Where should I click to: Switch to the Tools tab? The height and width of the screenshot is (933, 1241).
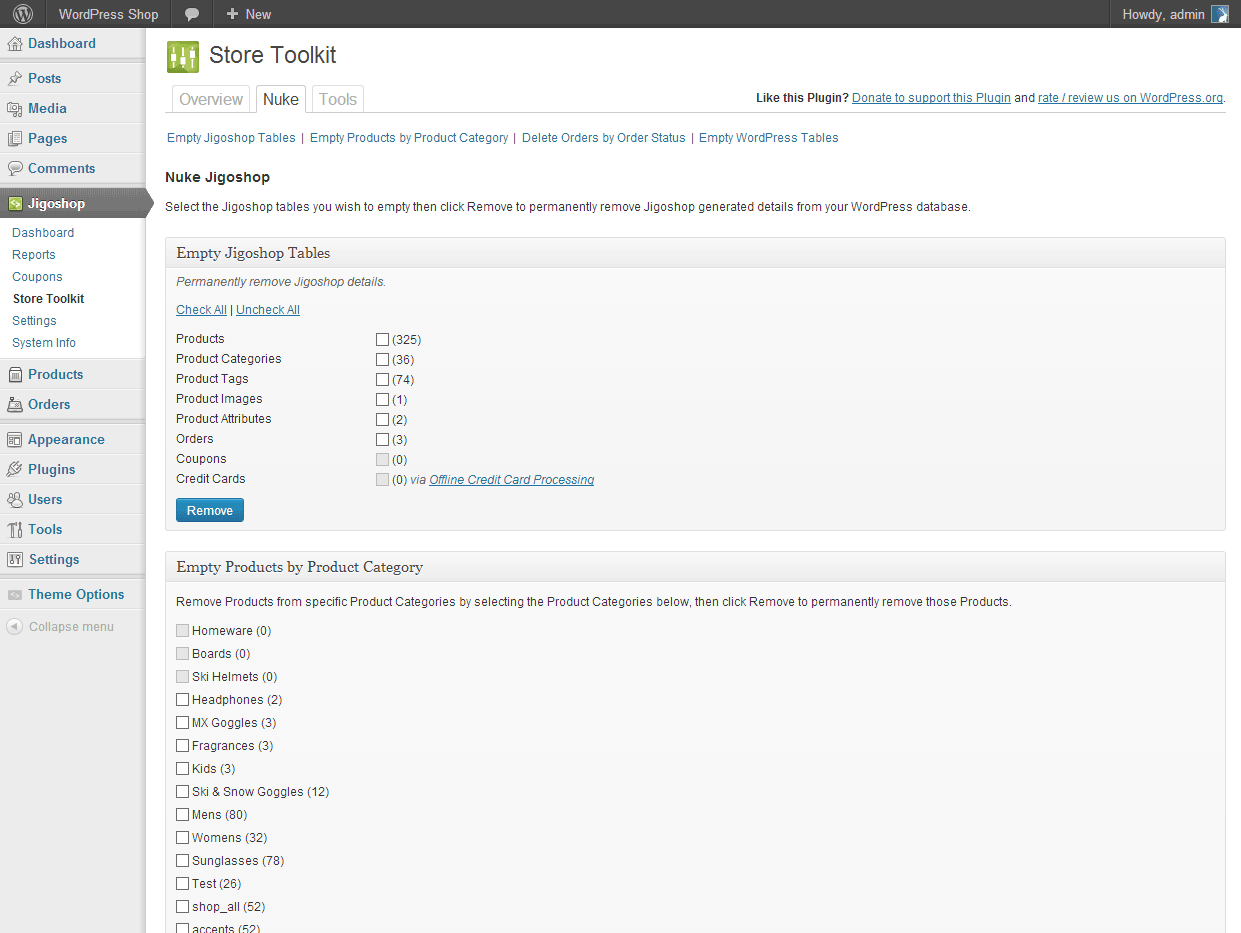click(338, 99)
